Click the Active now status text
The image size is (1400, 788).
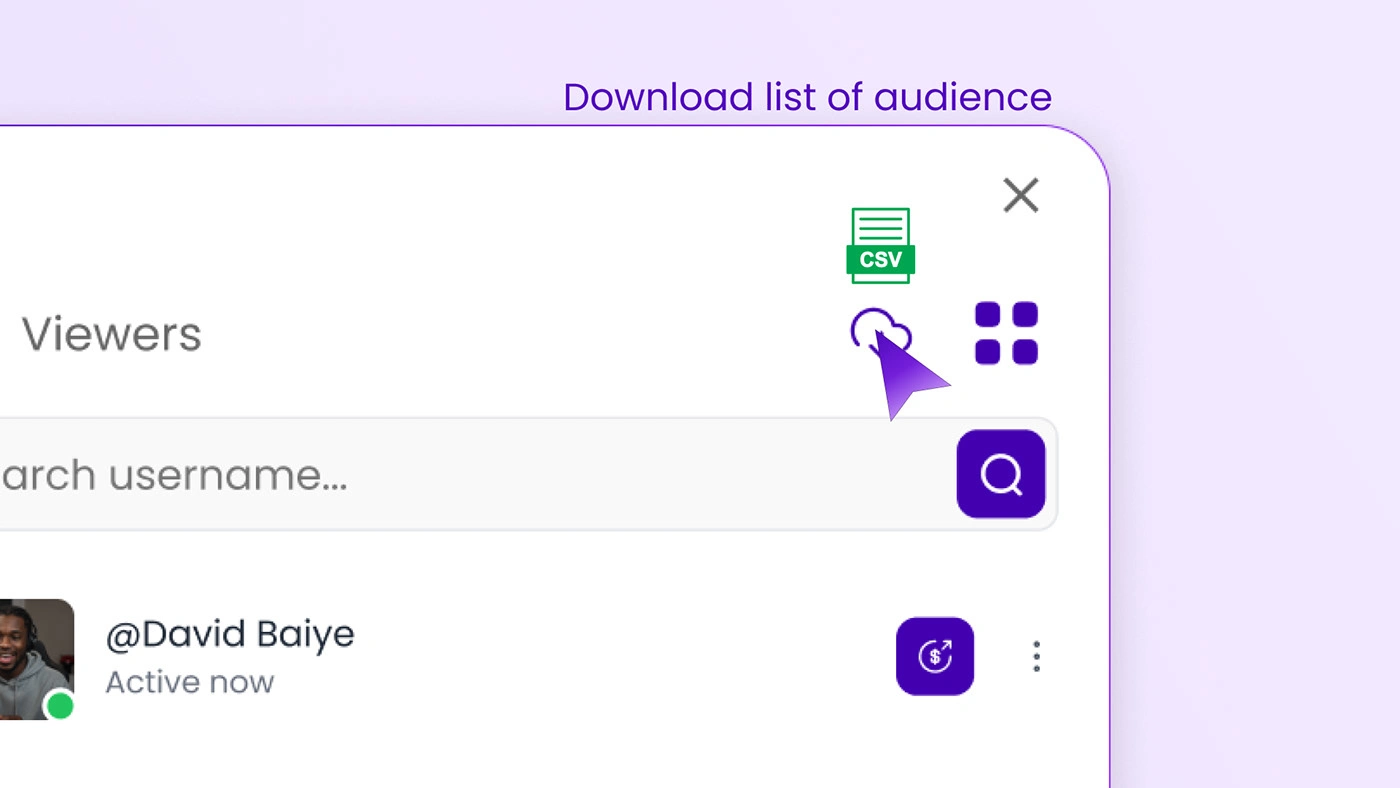coord(190,682)
